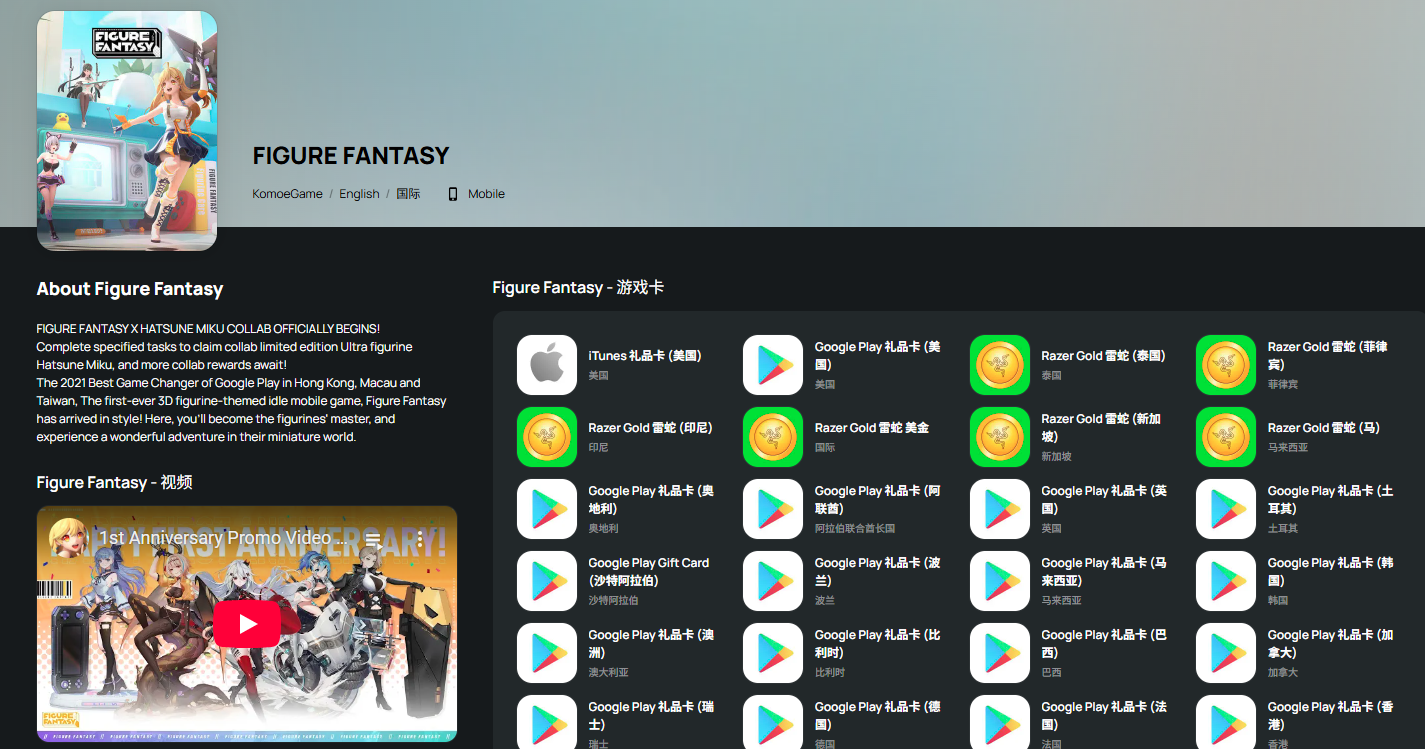Open the Razer Gold 新加坡 coin icon
This screenshot has height=749, width=1425.
1000,437
